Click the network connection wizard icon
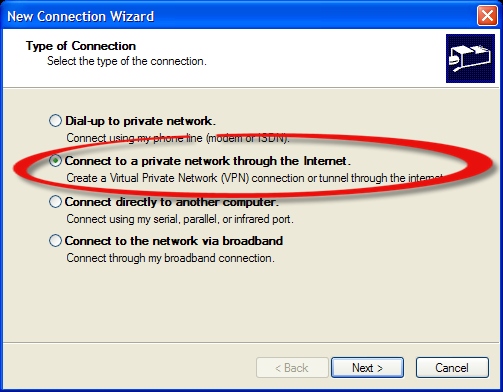The image size is (503, 392). click(470, 58)
